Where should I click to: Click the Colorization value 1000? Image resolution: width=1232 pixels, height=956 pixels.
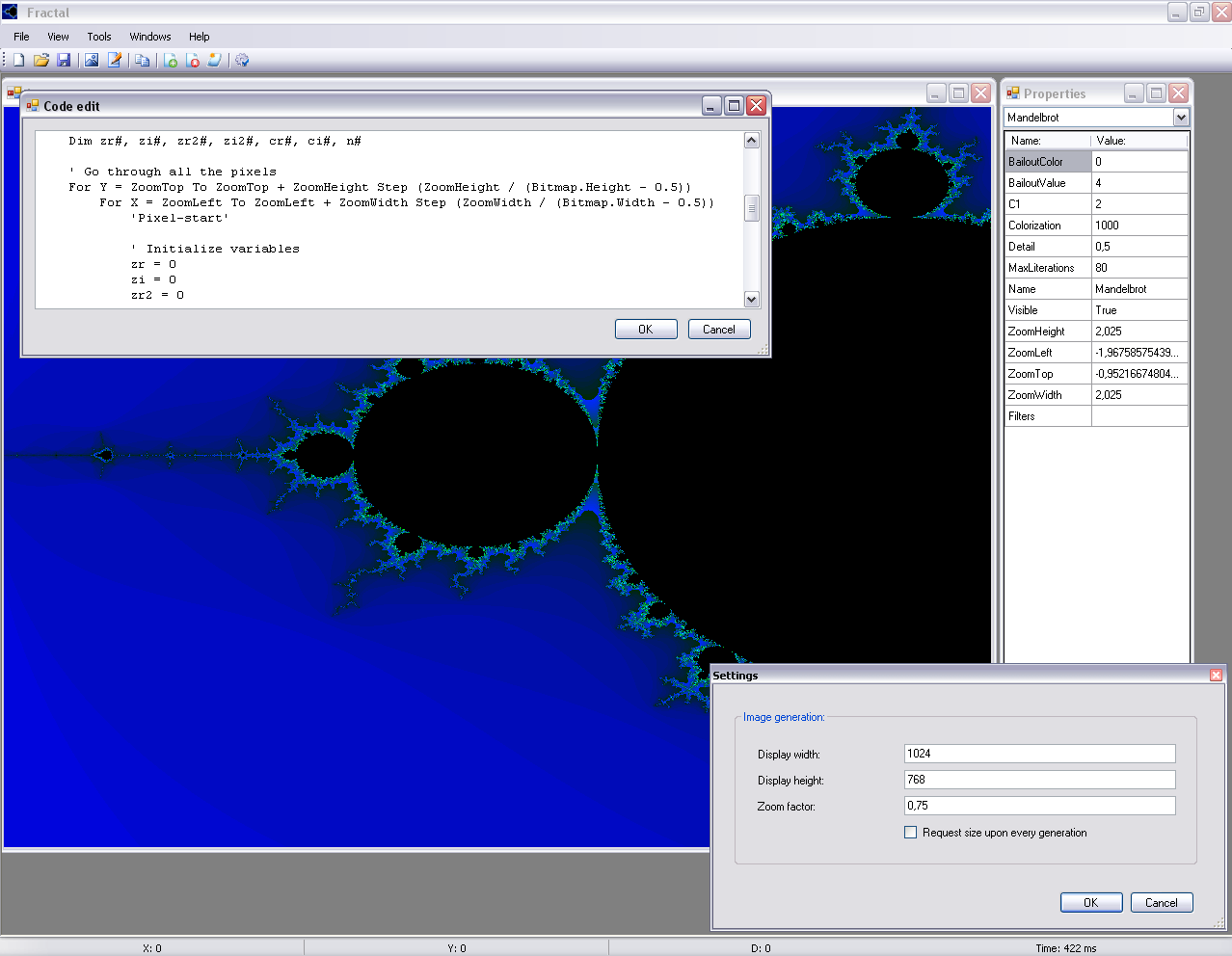tap(1139, 226)
